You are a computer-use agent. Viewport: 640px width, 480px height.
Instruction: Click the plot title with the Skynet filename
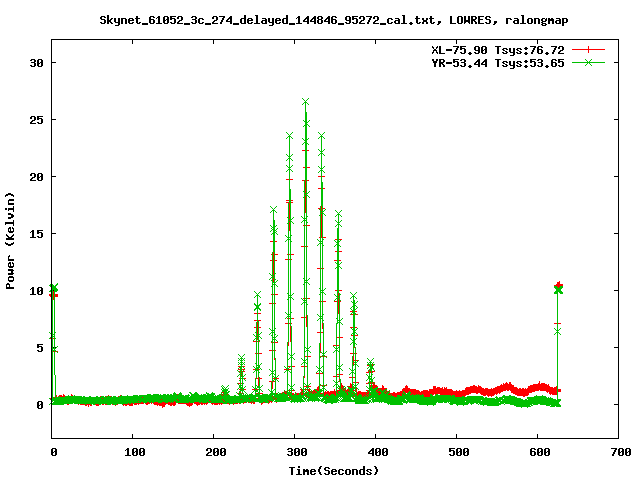coord(334,20)
